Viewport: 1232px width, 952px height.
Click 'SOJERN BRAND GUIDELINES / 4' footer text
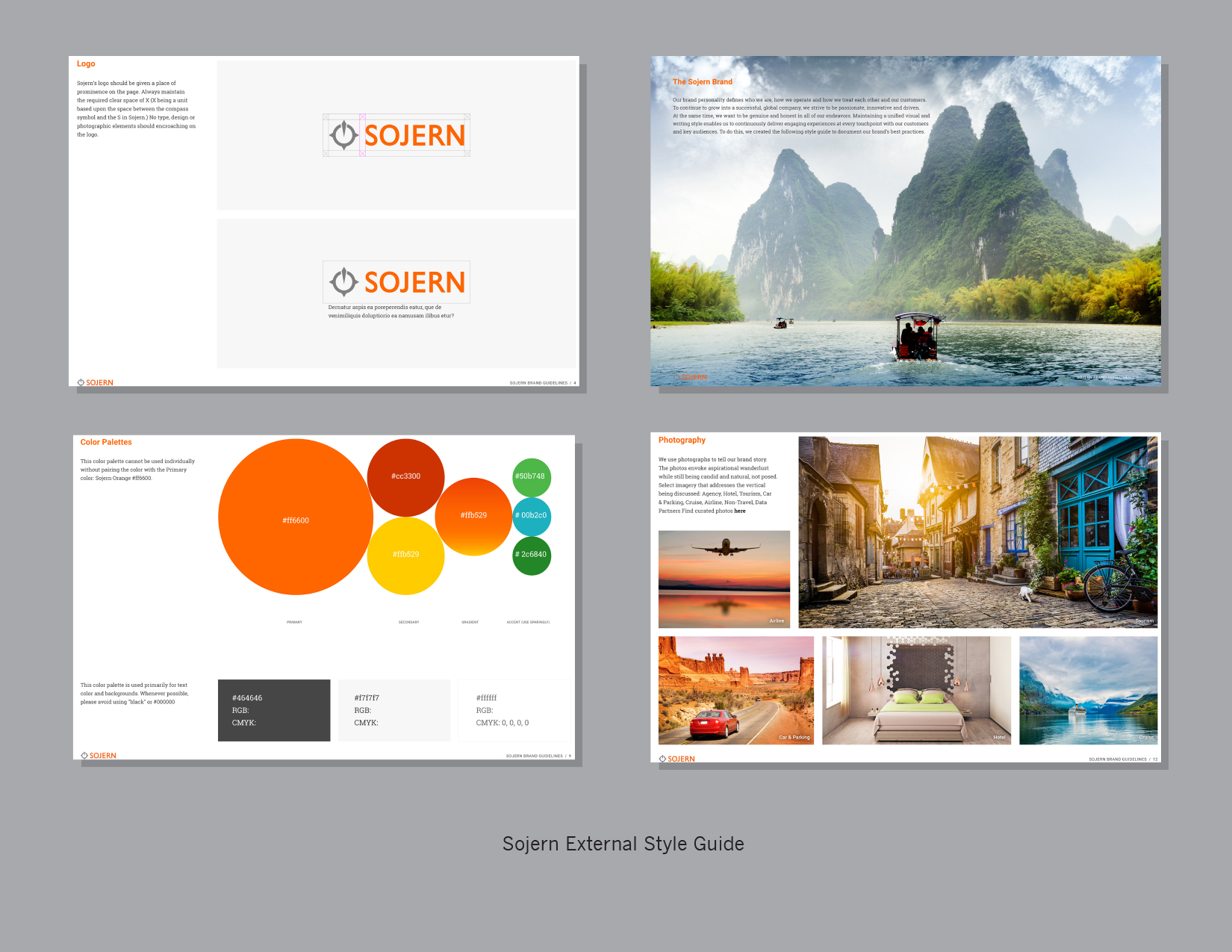click(543, 383)
